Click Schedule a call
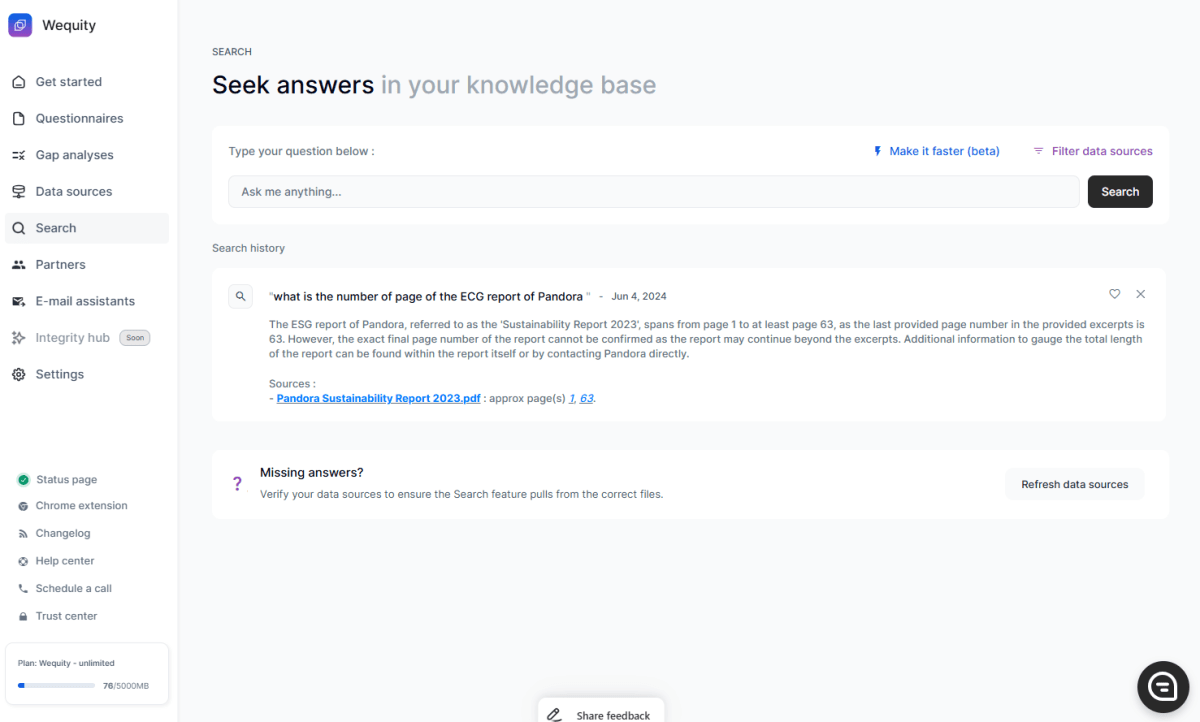The width and height of the screenshot is (1200, 722). coord(74,588)
